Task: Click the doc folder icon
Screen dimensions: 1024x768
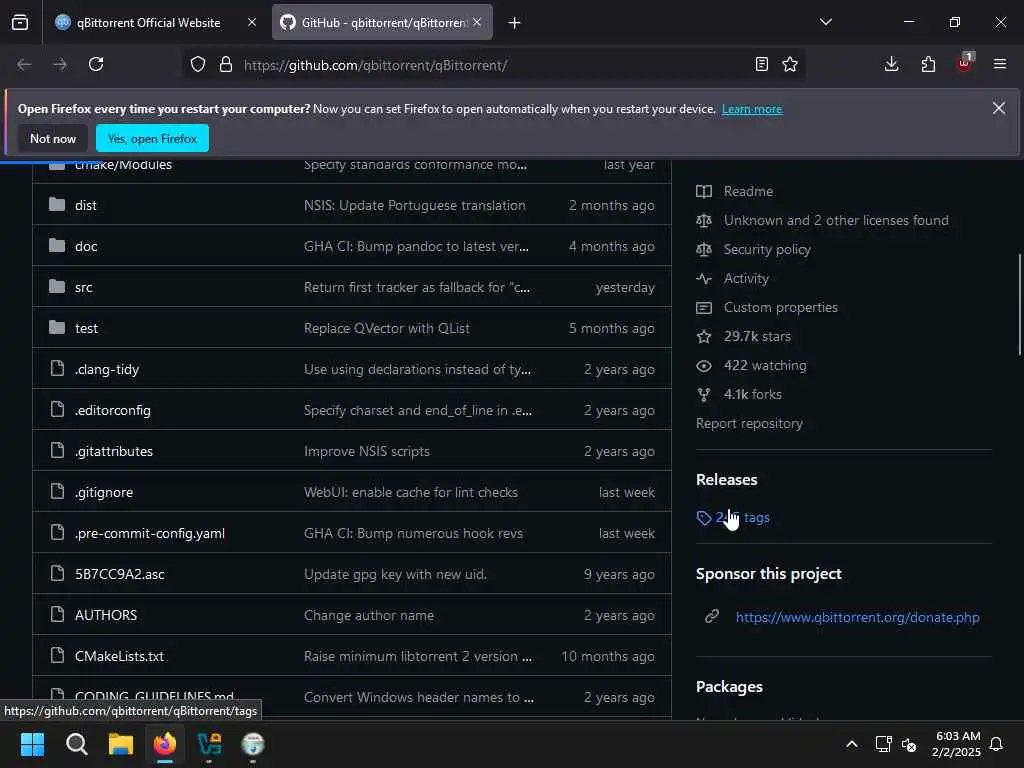Action: click(57, 246)
